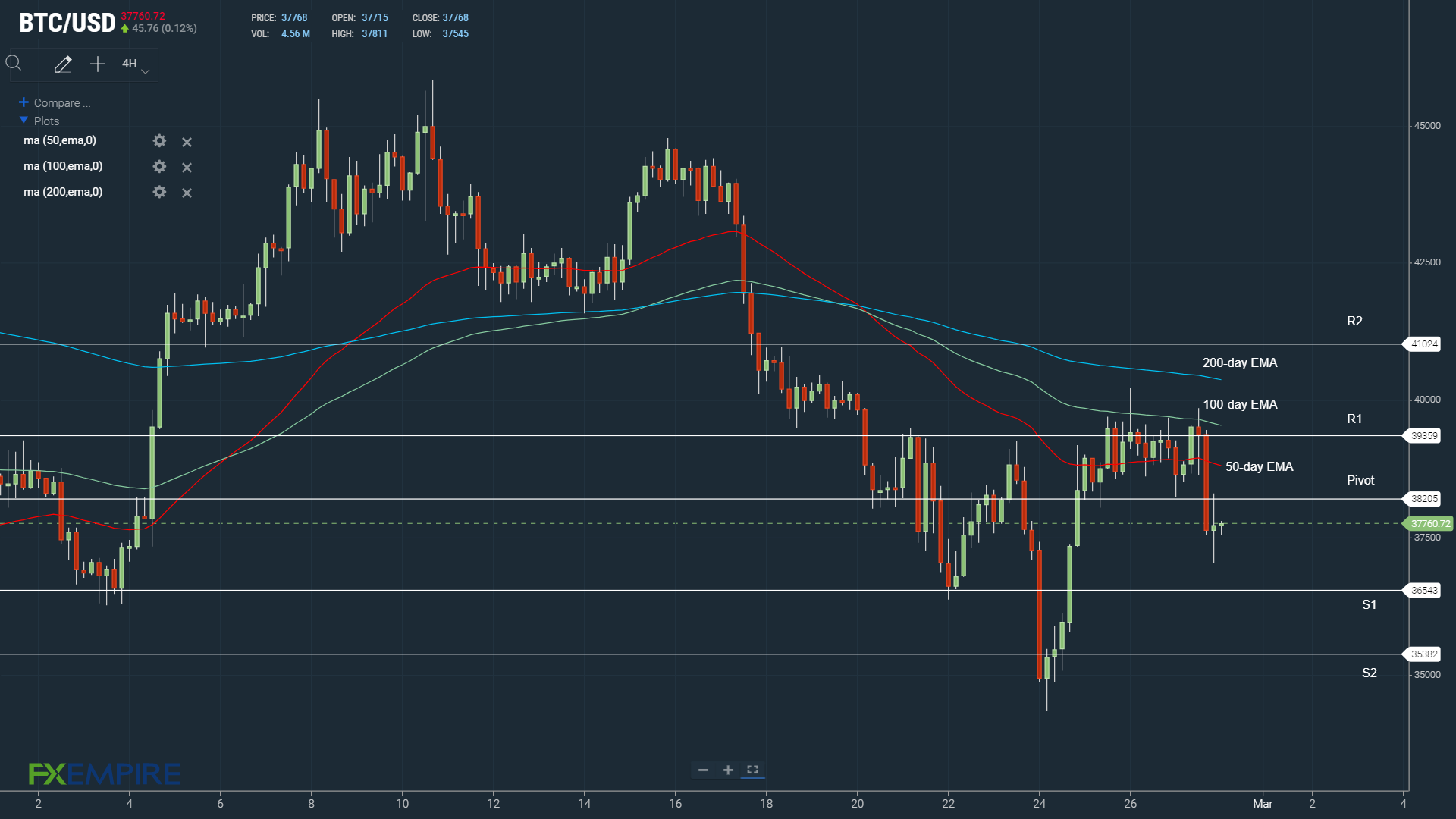
Task: Click the S2 level label
Action: point(1369,673)
